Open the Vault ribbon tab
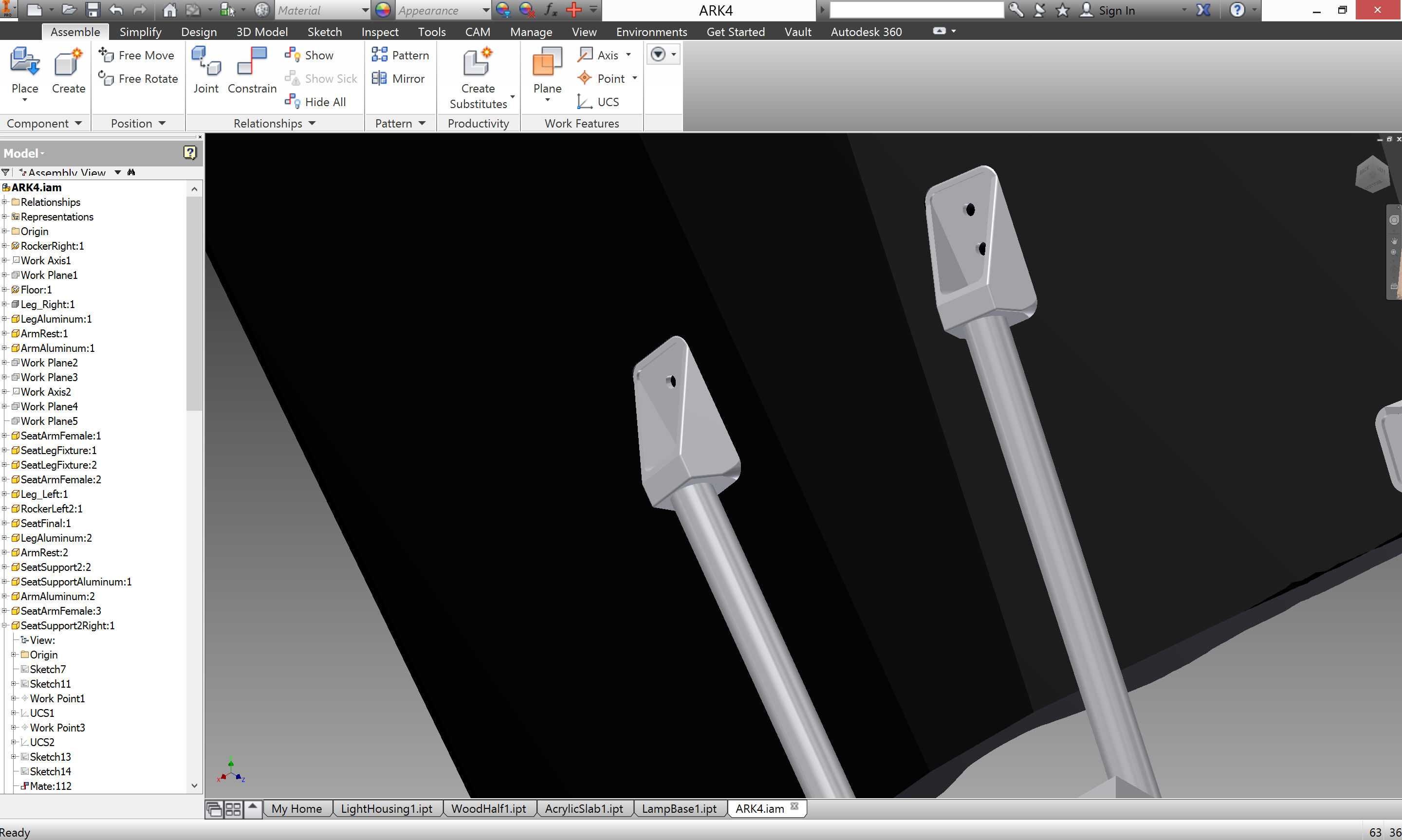The height and width of the screenshot is (840, 1402). tap(797, 32)
